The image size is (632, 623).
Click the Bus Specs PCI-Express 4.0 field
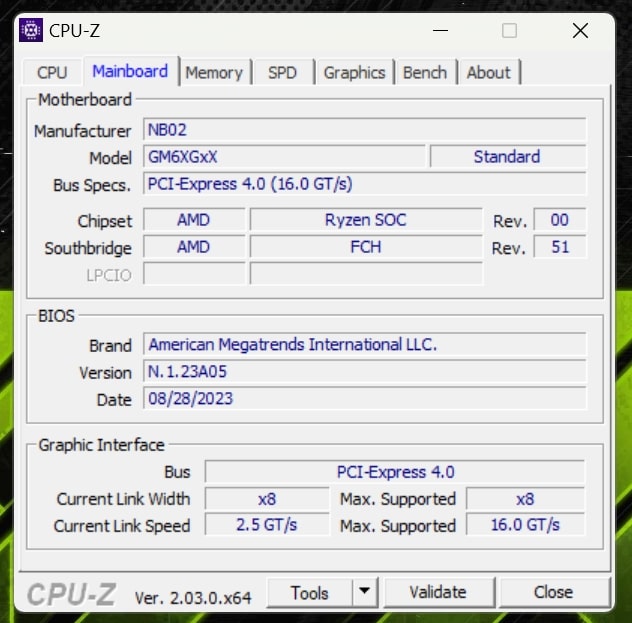coord(364,184)
